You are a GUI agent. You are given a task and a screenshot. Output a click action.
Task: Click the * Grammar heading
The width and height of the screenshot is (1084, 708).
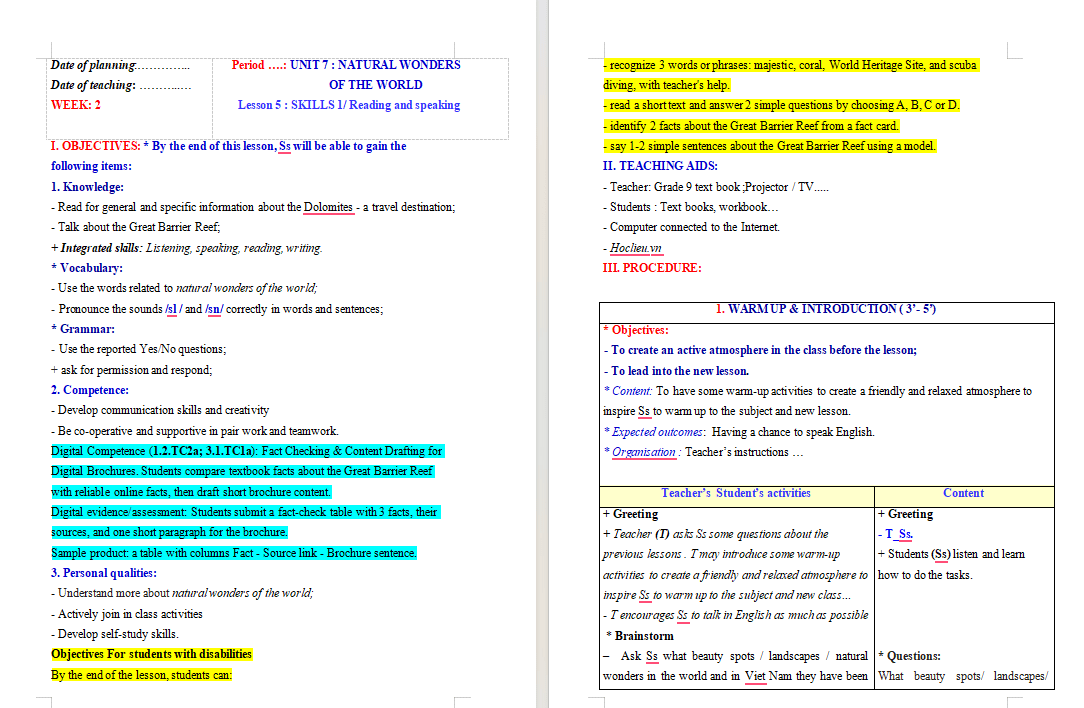coord(83,329)
